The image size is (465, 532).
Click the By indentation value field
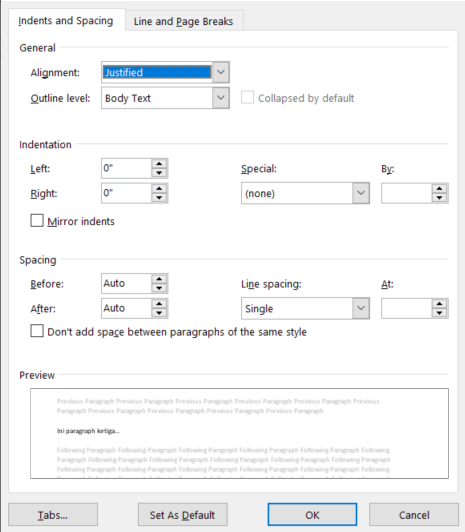point(407,193)
